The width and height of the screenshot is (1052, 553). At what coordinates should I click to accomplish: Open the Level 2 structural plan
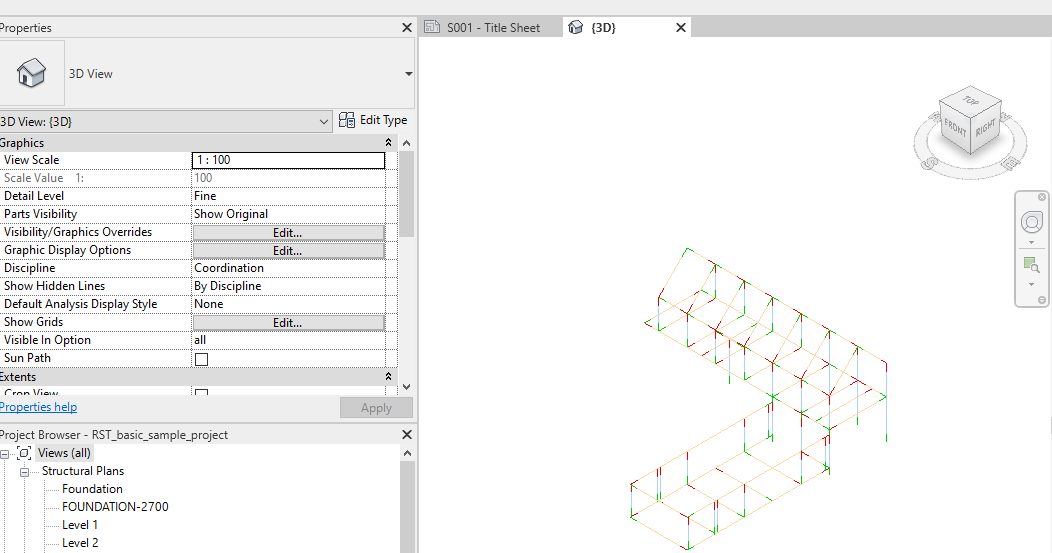(80, 544)
